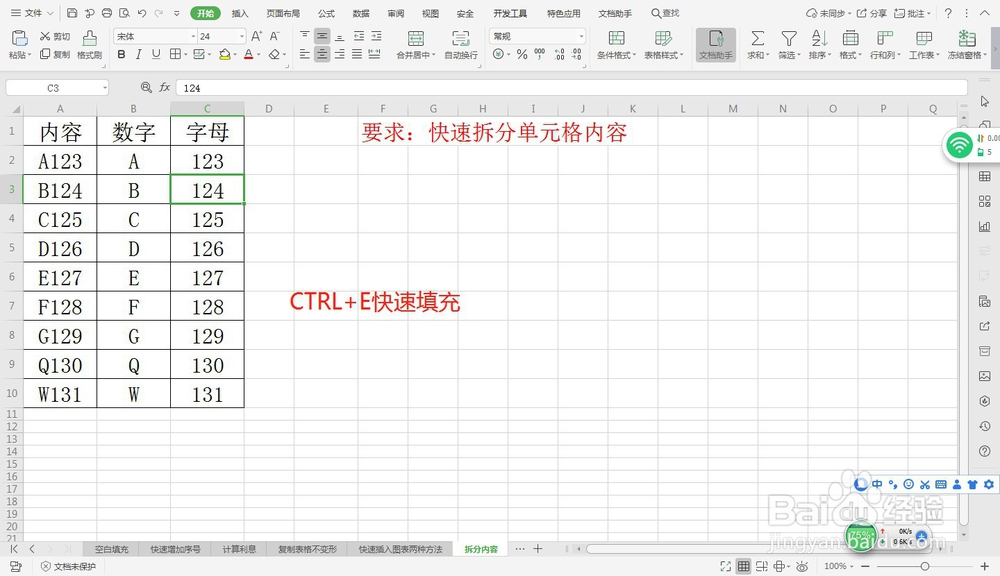Open the name box dropdown arrow

point(105,87)
